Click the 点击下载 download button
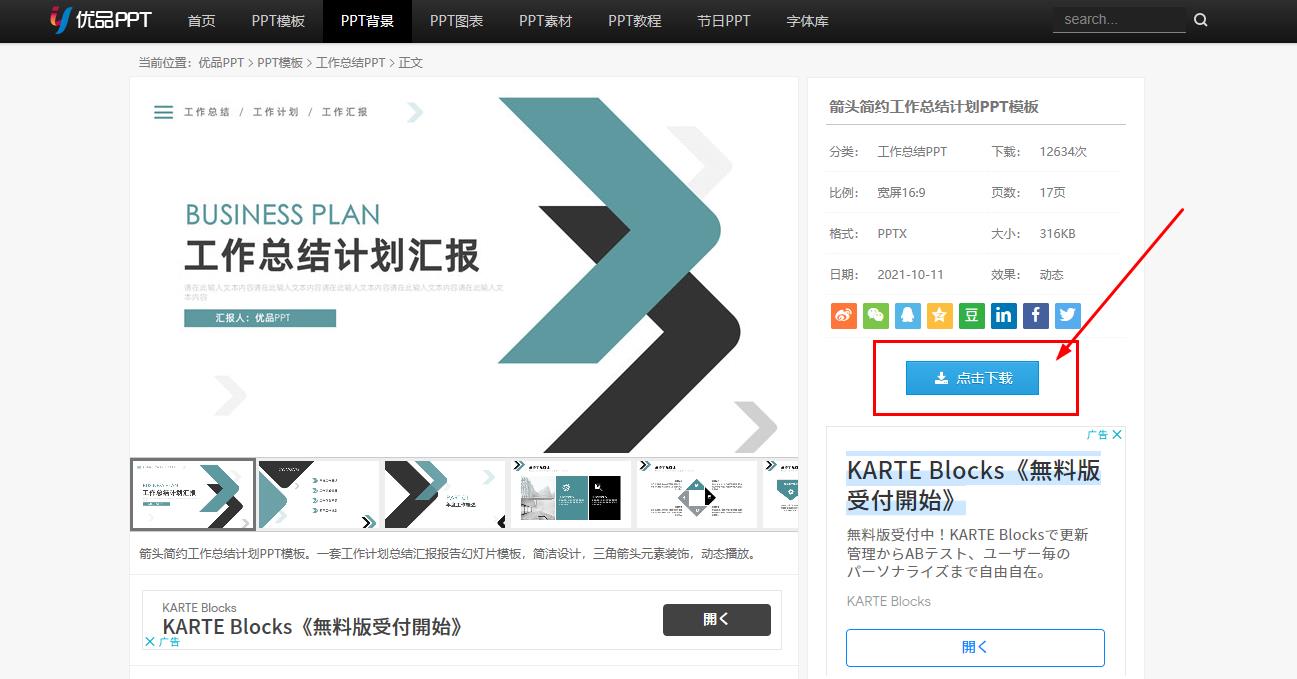1297x679 pixels. click(x=972, y=378)
